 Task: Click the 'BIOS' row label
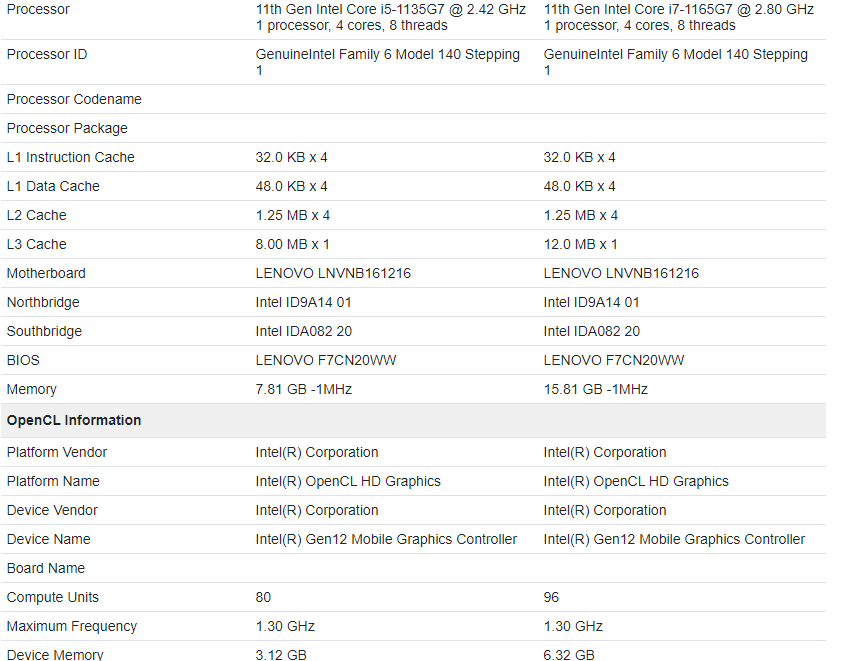(x=23, y=361)
